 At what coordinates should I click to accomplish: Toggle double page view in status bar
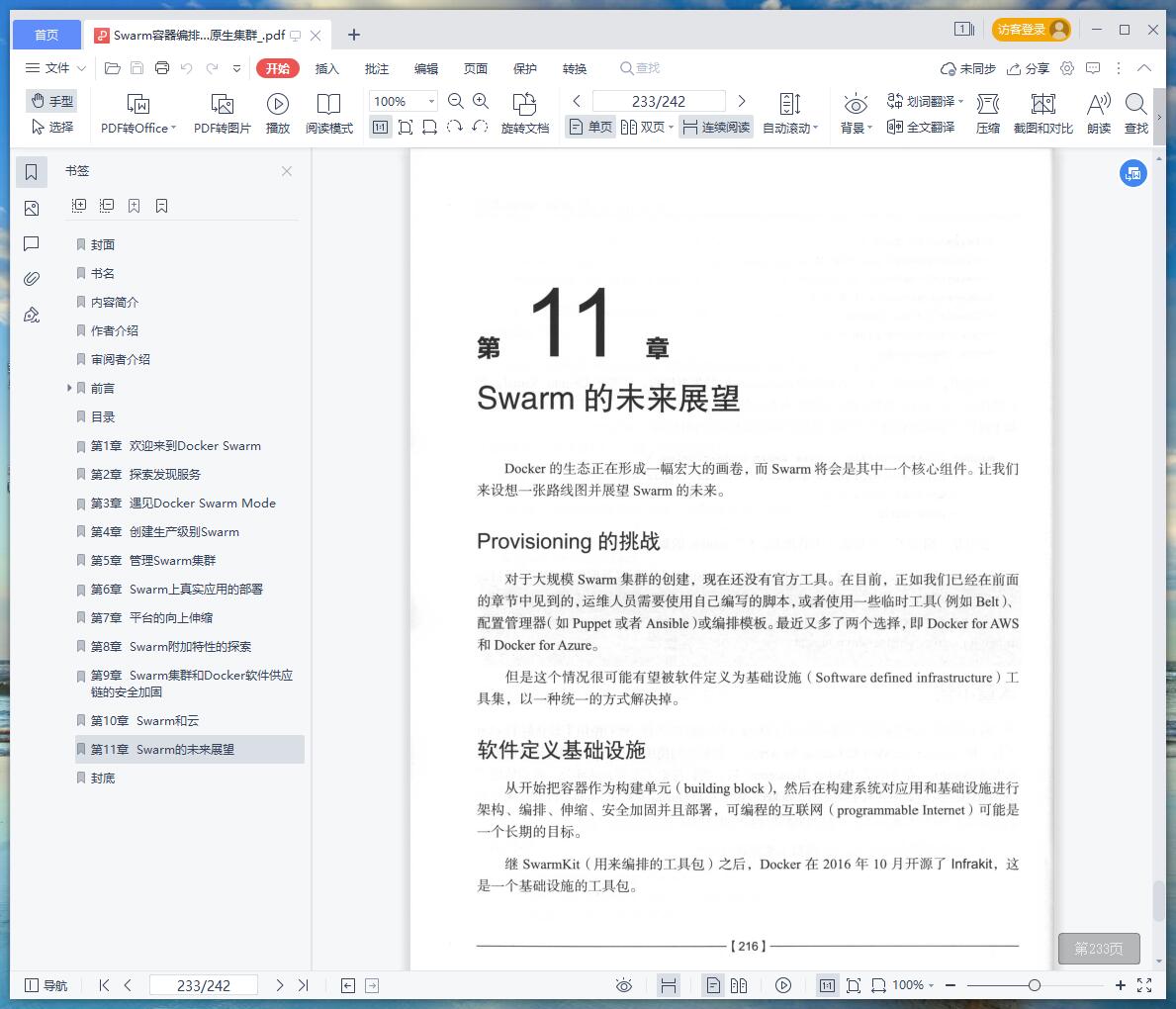[739, 985]
